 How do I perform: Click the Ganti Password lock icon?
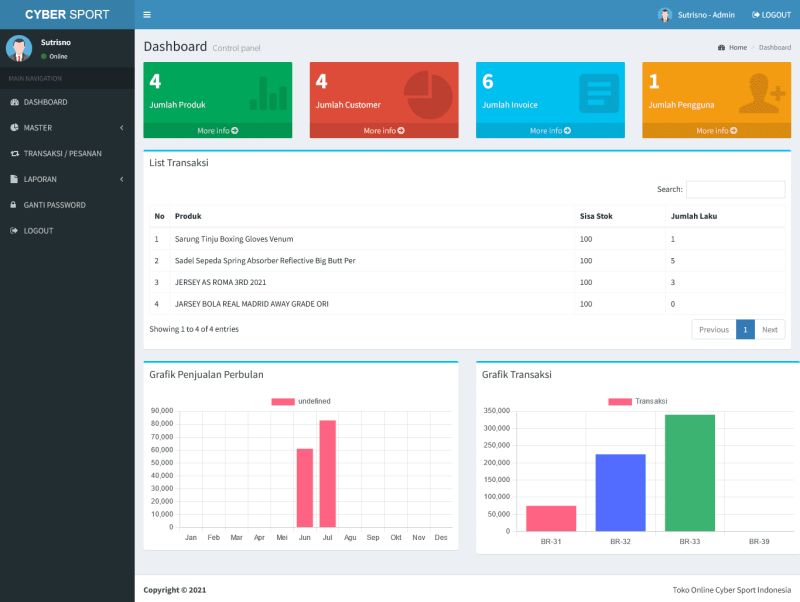pos(13,205)
